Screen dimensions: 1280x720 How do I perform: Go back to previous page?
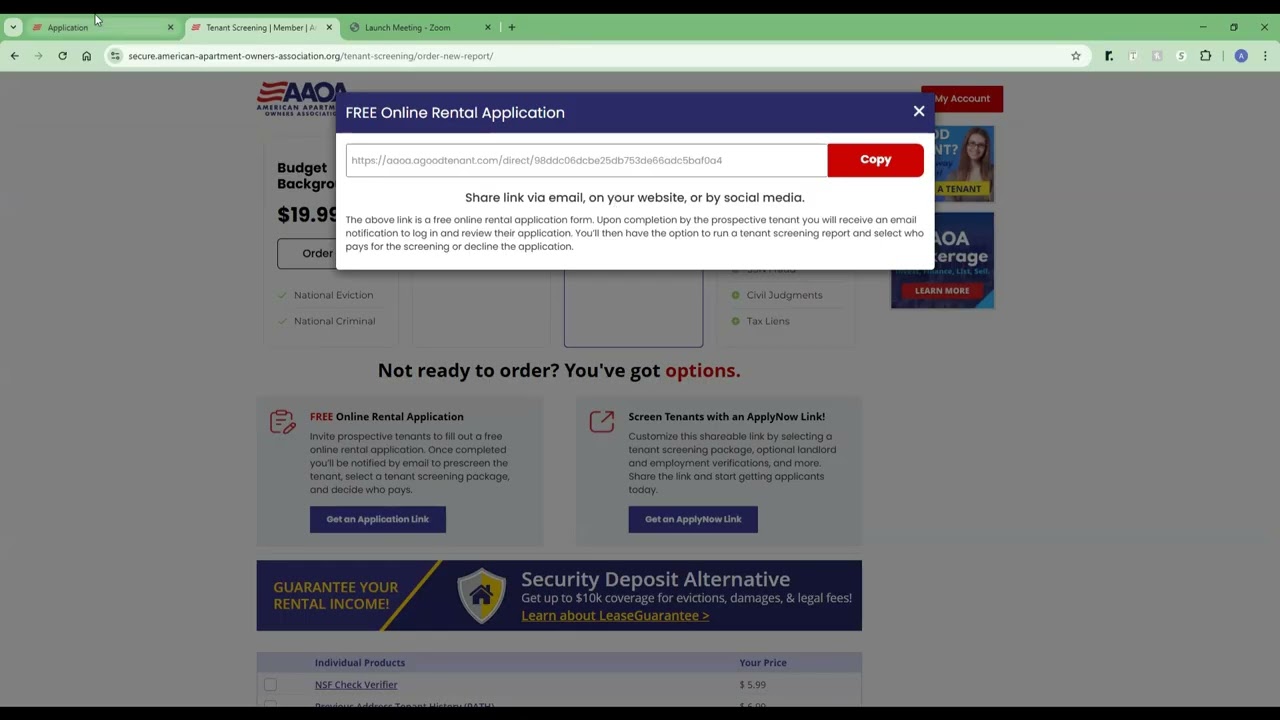pos(15,56)
